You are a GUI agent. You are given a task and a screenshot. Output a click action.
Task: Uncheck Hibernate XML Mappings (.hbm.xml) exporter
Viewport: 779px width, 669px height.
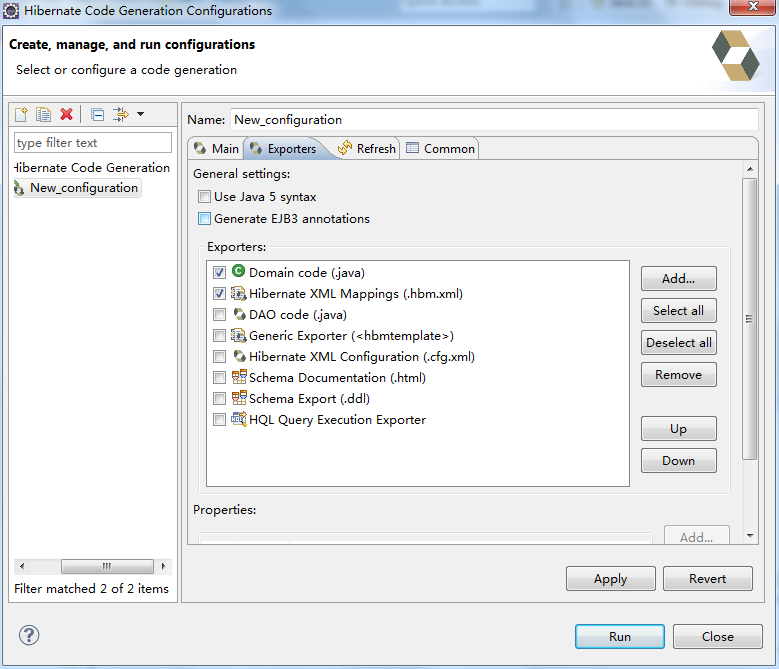(x=219, y=294)
